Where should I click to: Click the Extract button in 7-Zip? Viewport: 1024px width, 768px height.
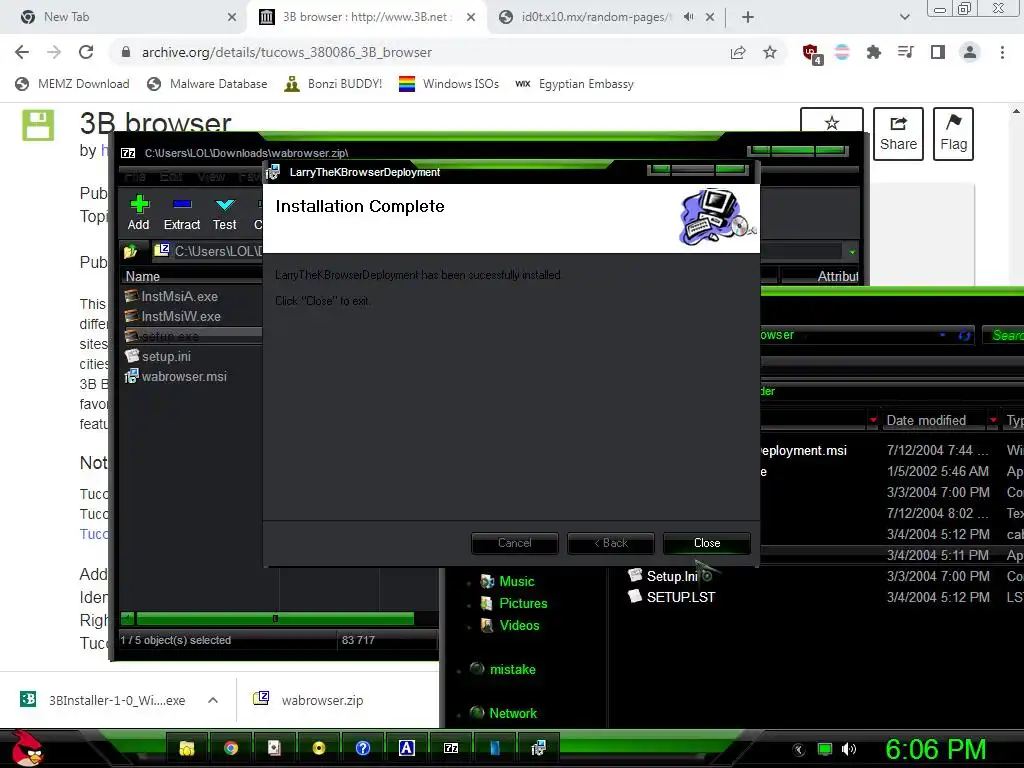182,213
